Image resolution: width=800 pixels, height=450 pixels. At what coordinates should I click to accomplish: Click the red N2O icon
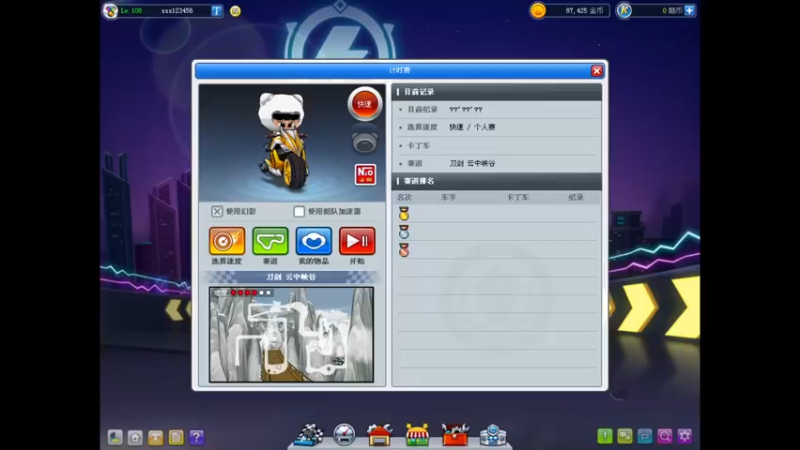pos(365,174)
